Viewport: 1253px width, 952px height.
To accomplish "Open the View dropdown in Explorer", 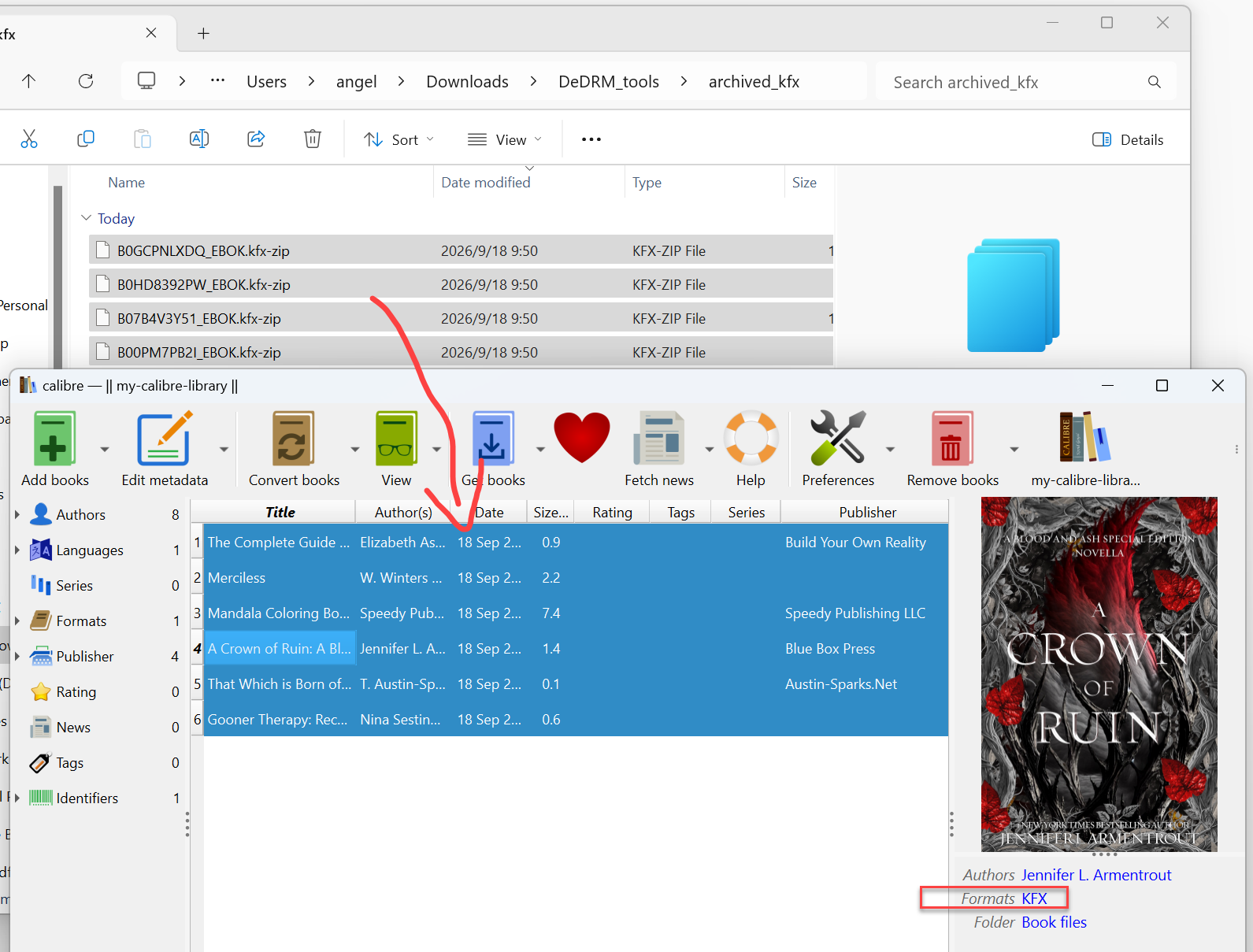I will [x=504, y=139].
